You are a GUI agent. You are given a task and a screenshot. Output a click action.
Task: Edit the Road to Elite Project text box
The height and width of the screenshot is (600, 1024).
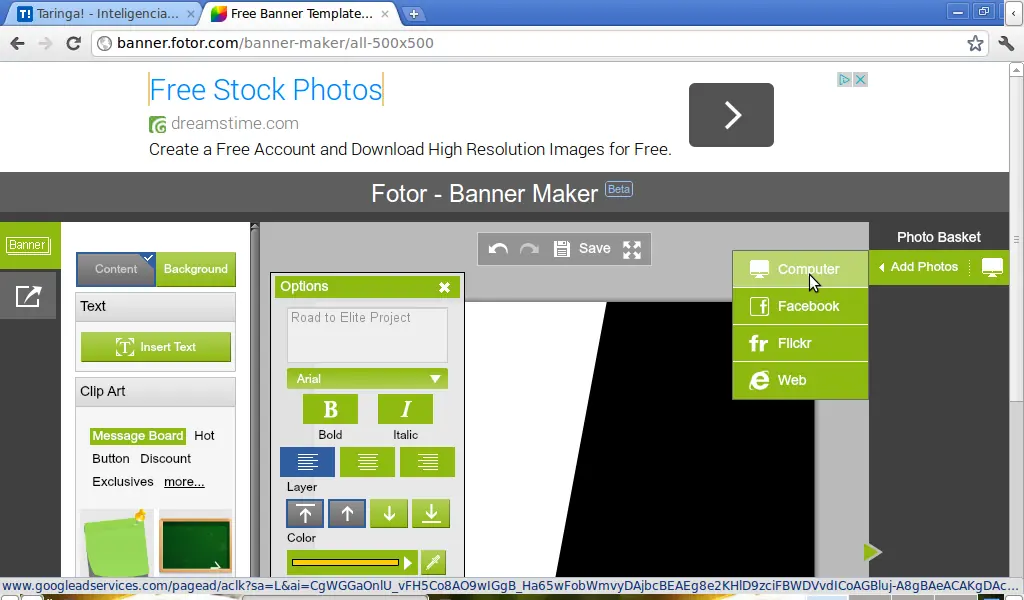tap(367, 335)
